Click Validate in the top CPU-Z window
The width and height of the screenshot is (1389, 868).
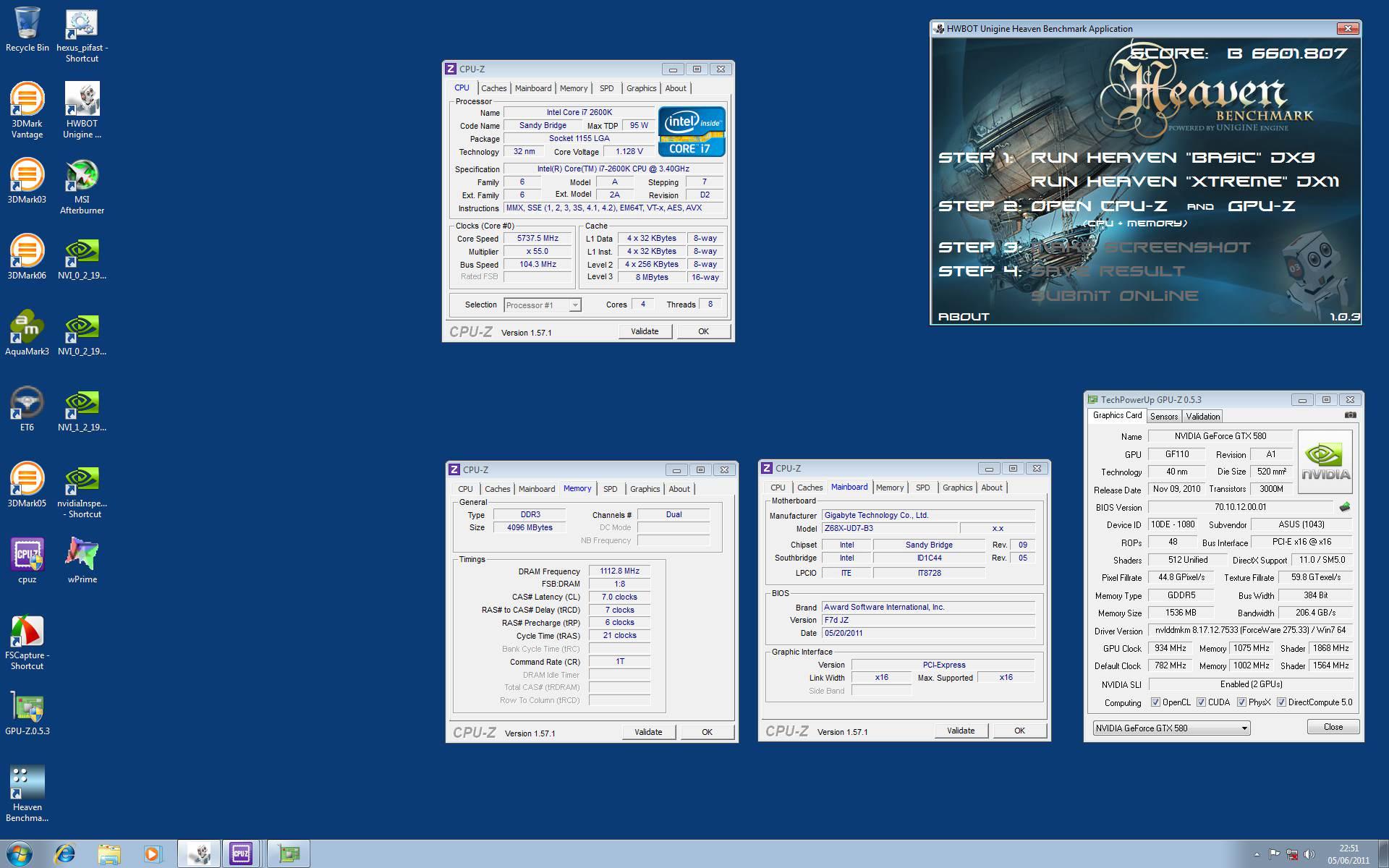point(645,331)
